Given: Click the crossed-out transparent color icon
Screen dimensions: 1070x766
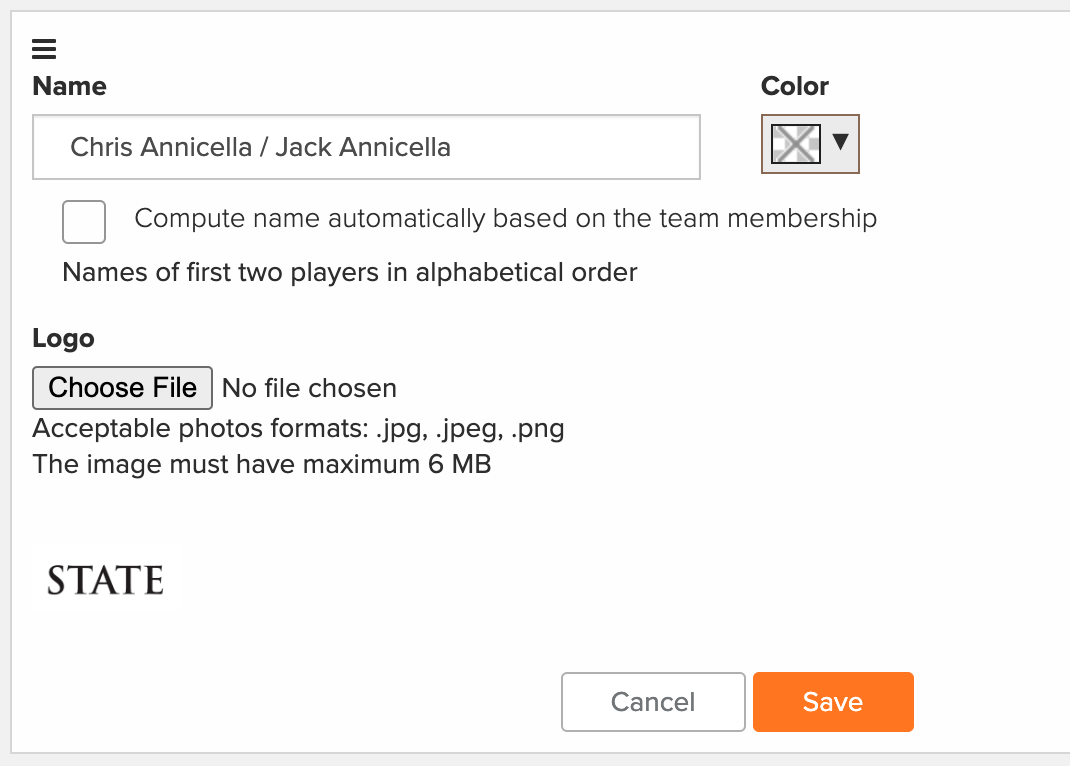Looking at the screenshot, I should [796, 144].
